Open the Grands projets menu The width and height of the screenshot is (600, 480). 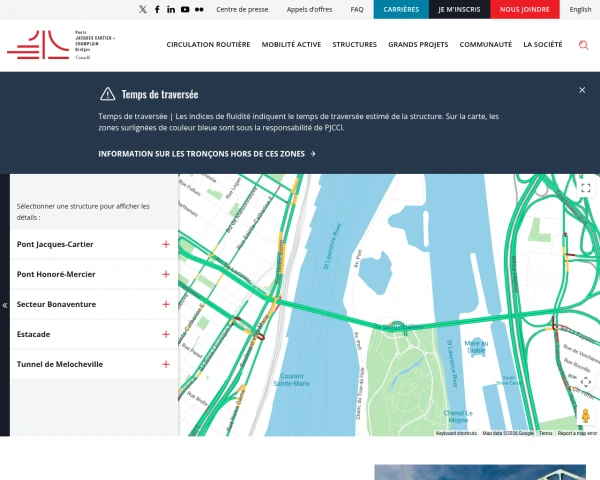(x=418, y=45)
